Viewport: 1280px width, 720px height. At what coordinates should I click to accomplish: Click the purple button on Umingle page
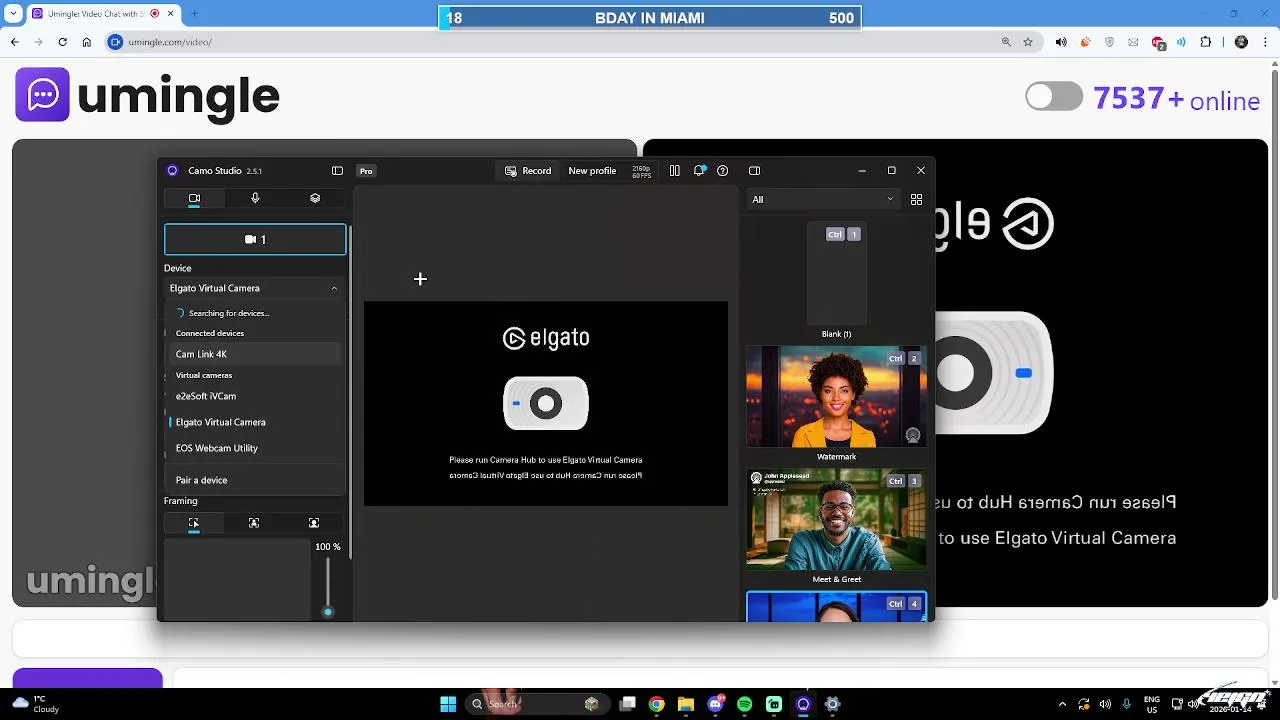87,678
